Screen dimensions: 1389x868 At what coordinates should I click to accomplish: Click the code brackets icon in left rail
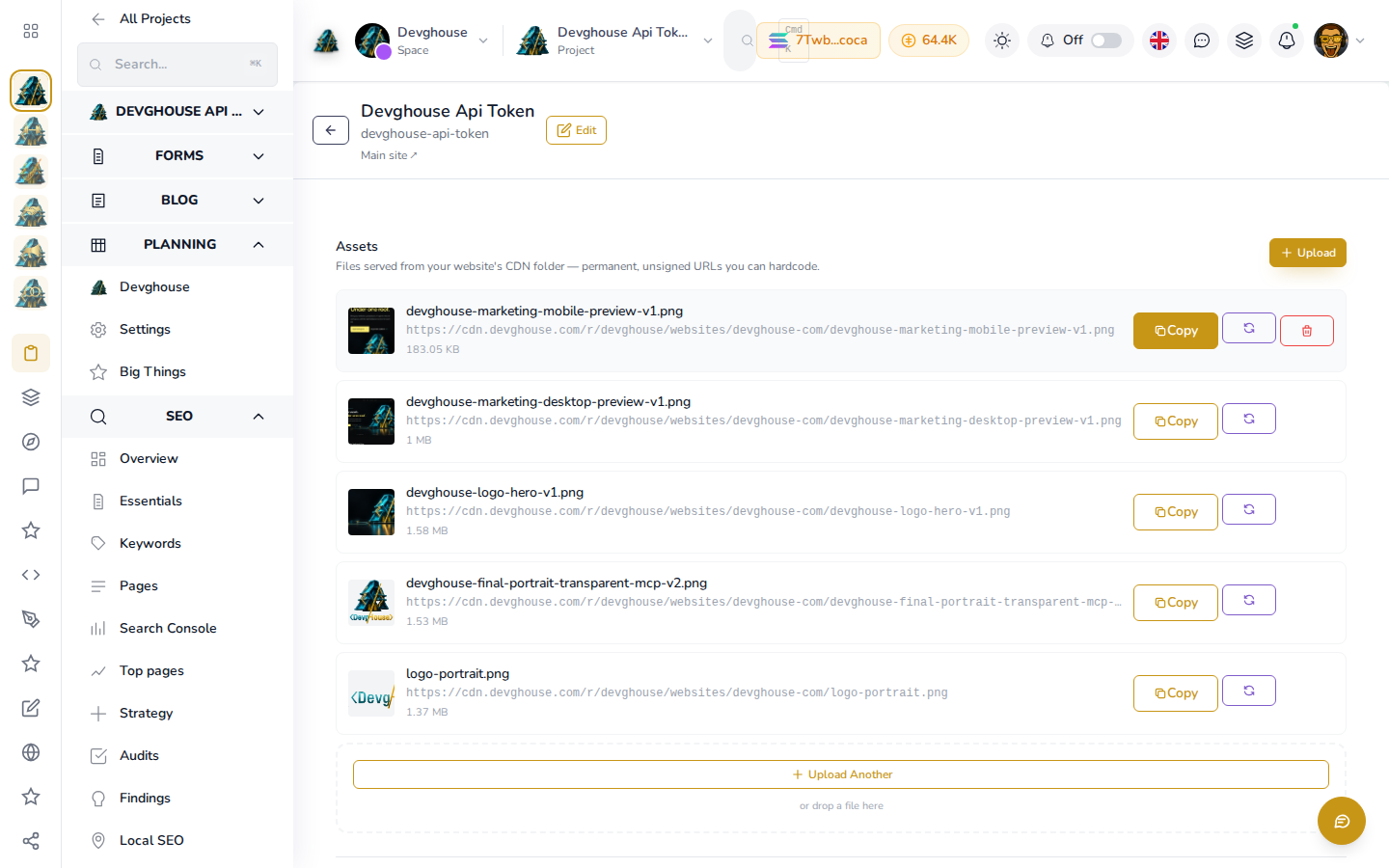[31, 575]
